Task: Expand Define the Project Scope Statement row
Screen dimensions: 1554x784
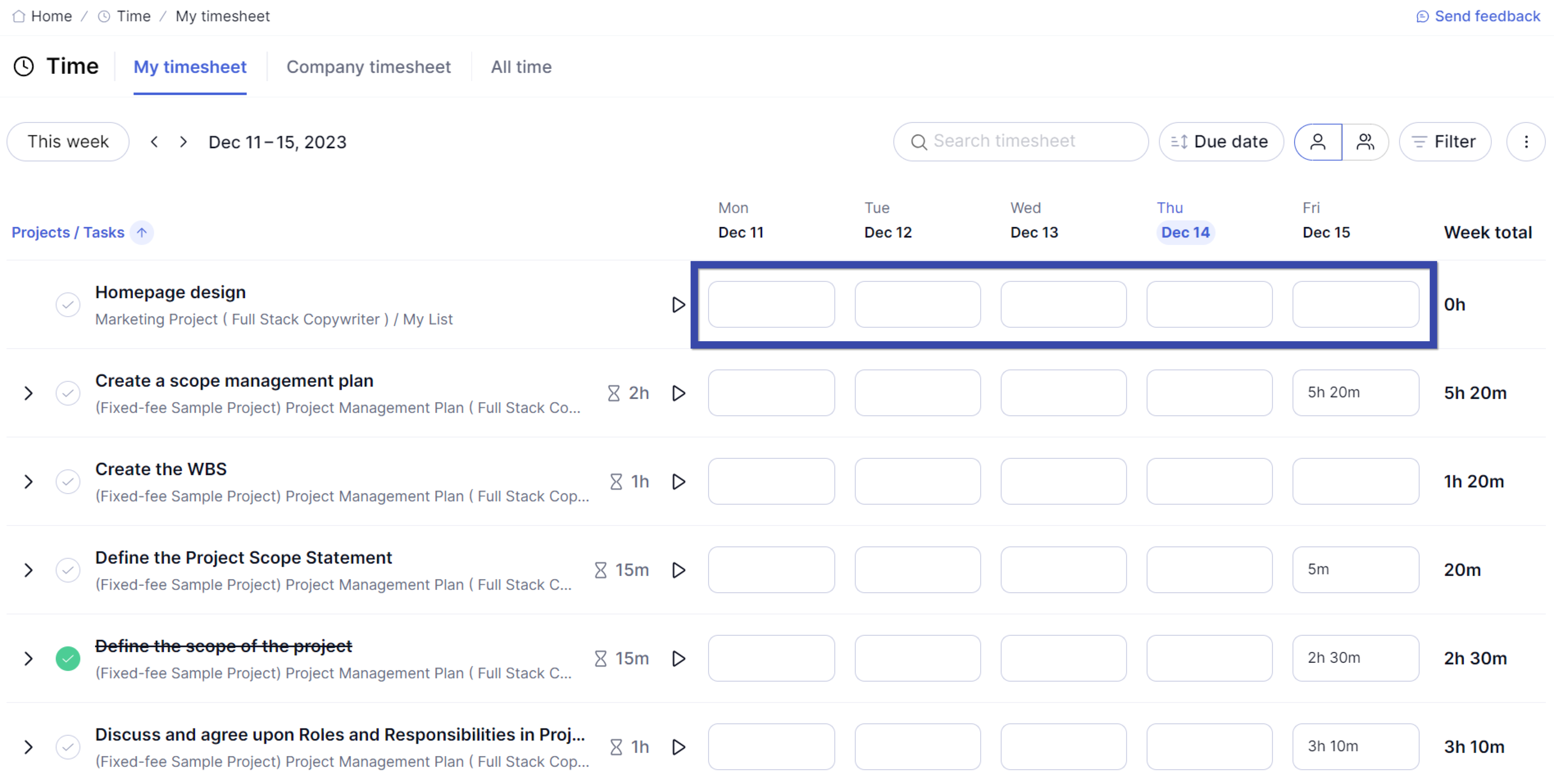Action: tap(28, 570)
